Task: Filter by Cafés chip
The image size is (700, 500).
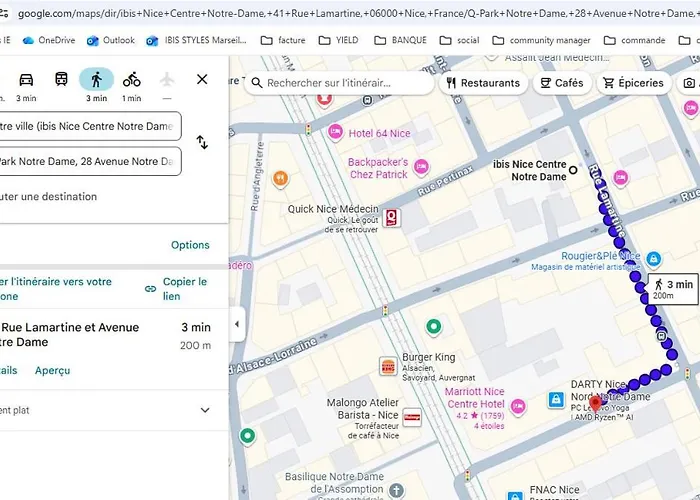Action: (x=562, y=83)
